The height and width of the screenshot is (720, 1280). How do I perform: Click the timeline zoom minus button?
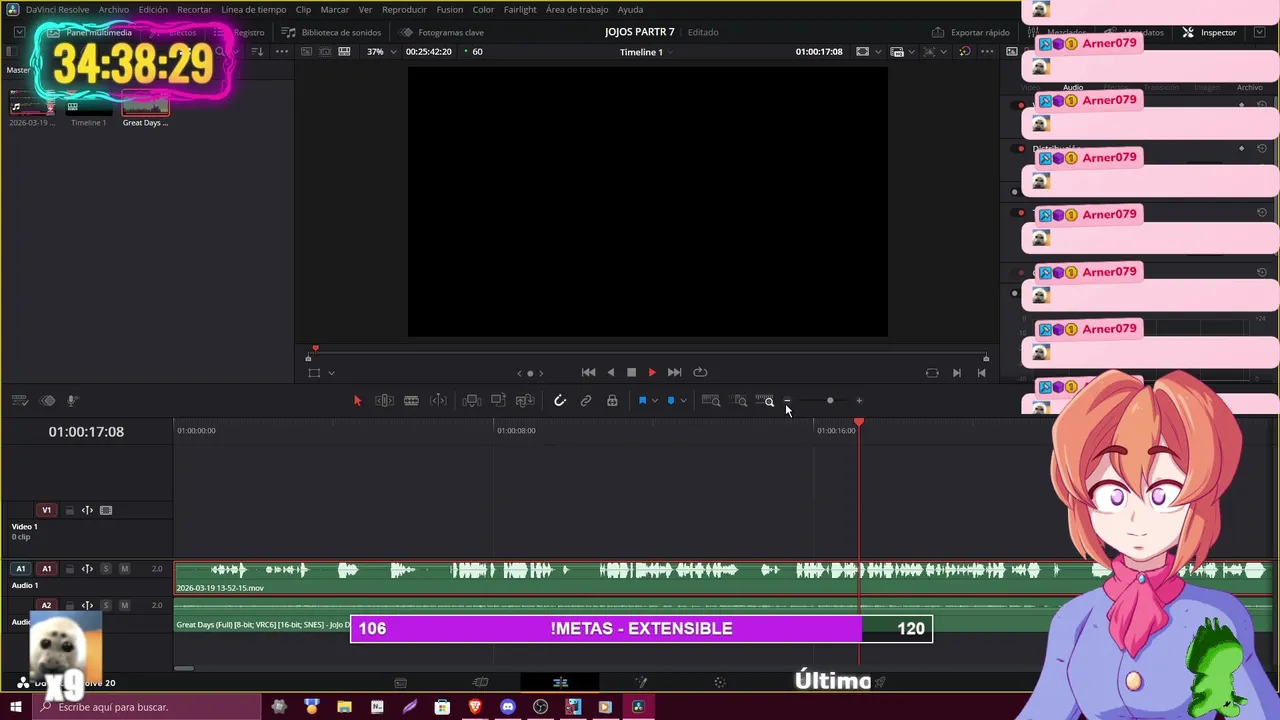point(788,401)
